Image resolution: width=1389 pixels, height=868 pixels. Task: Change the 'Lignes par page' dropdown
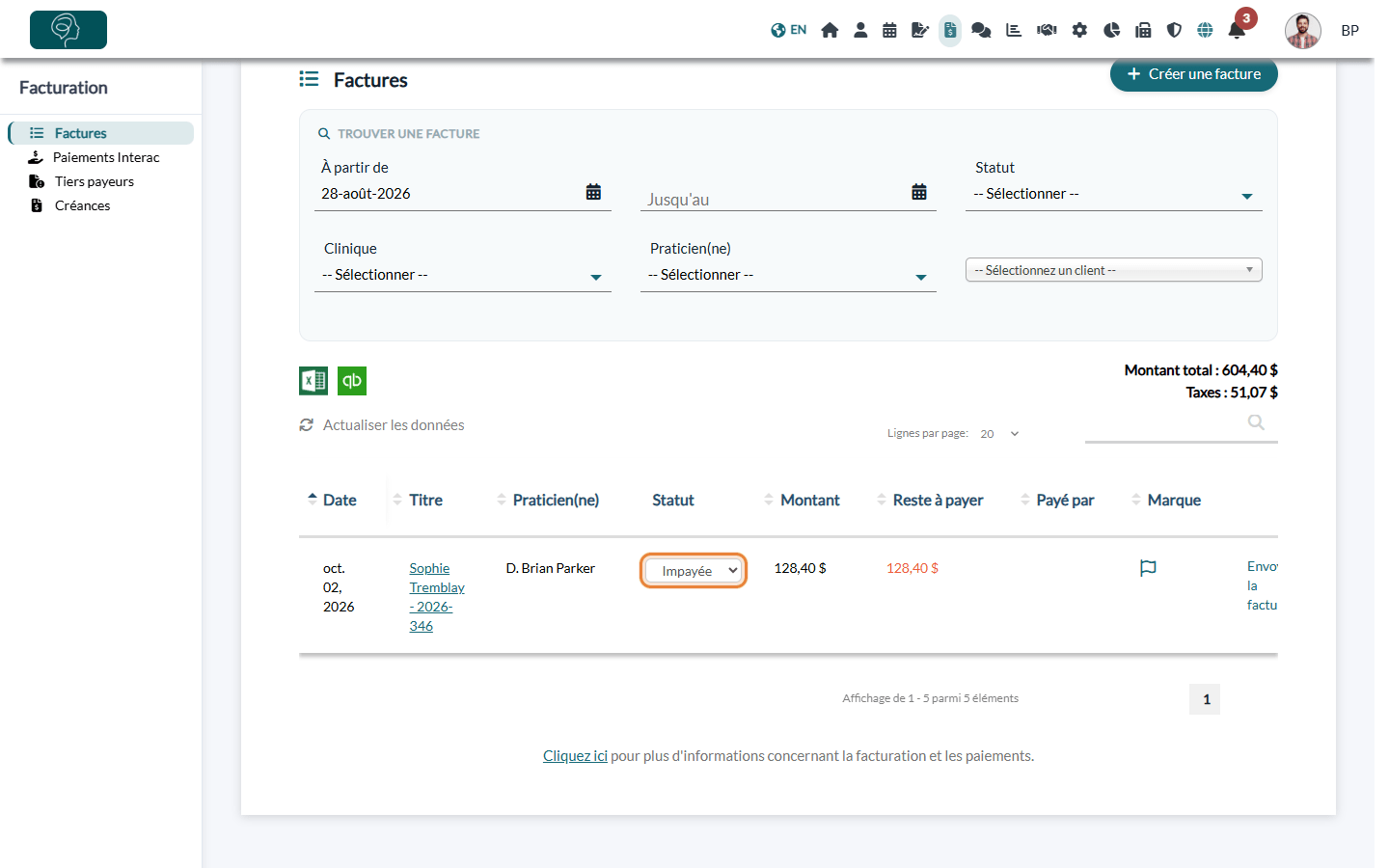[999, 434]
